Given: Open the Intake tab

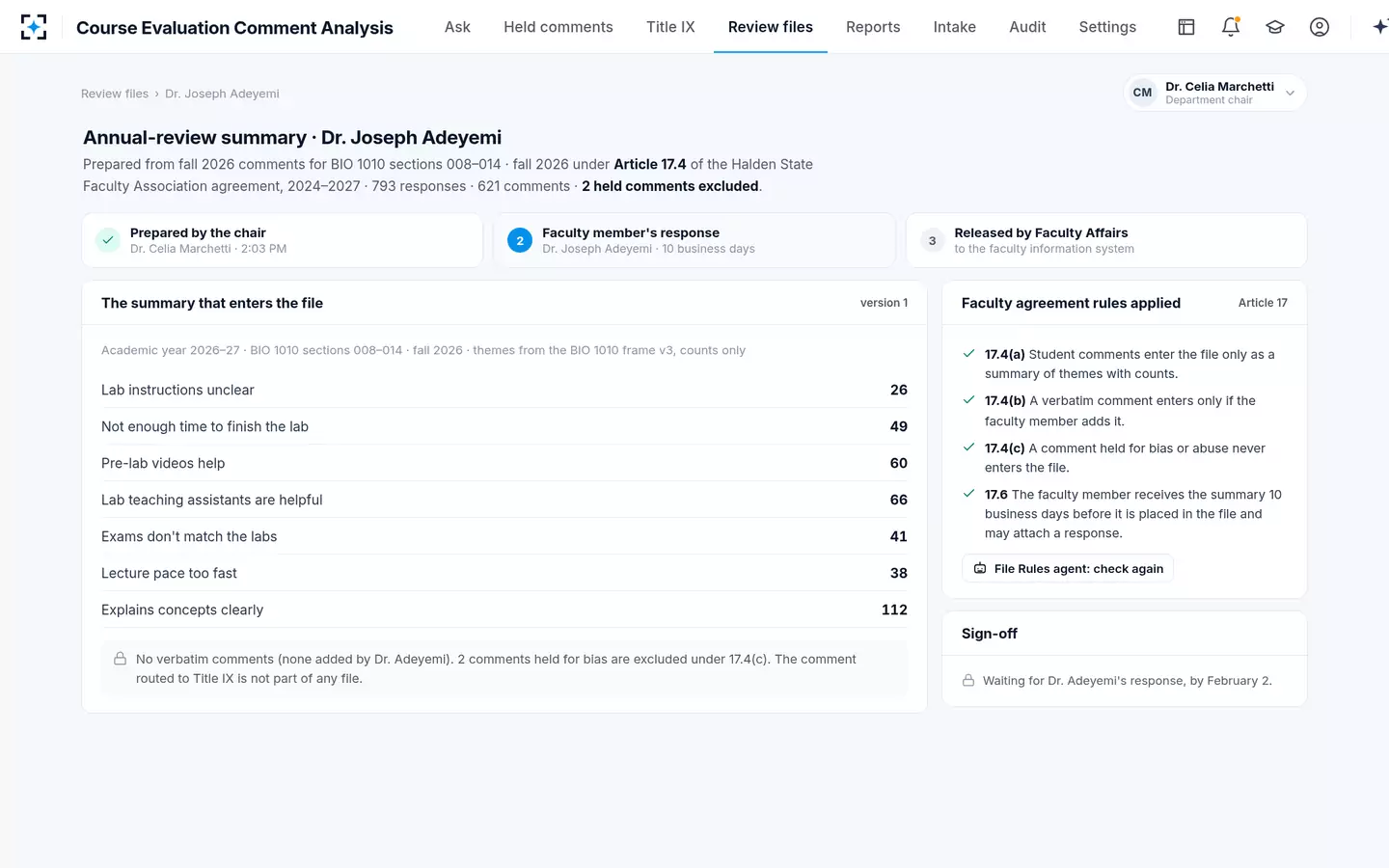Looking at the screenshot, I should click(x=955, y=27).
